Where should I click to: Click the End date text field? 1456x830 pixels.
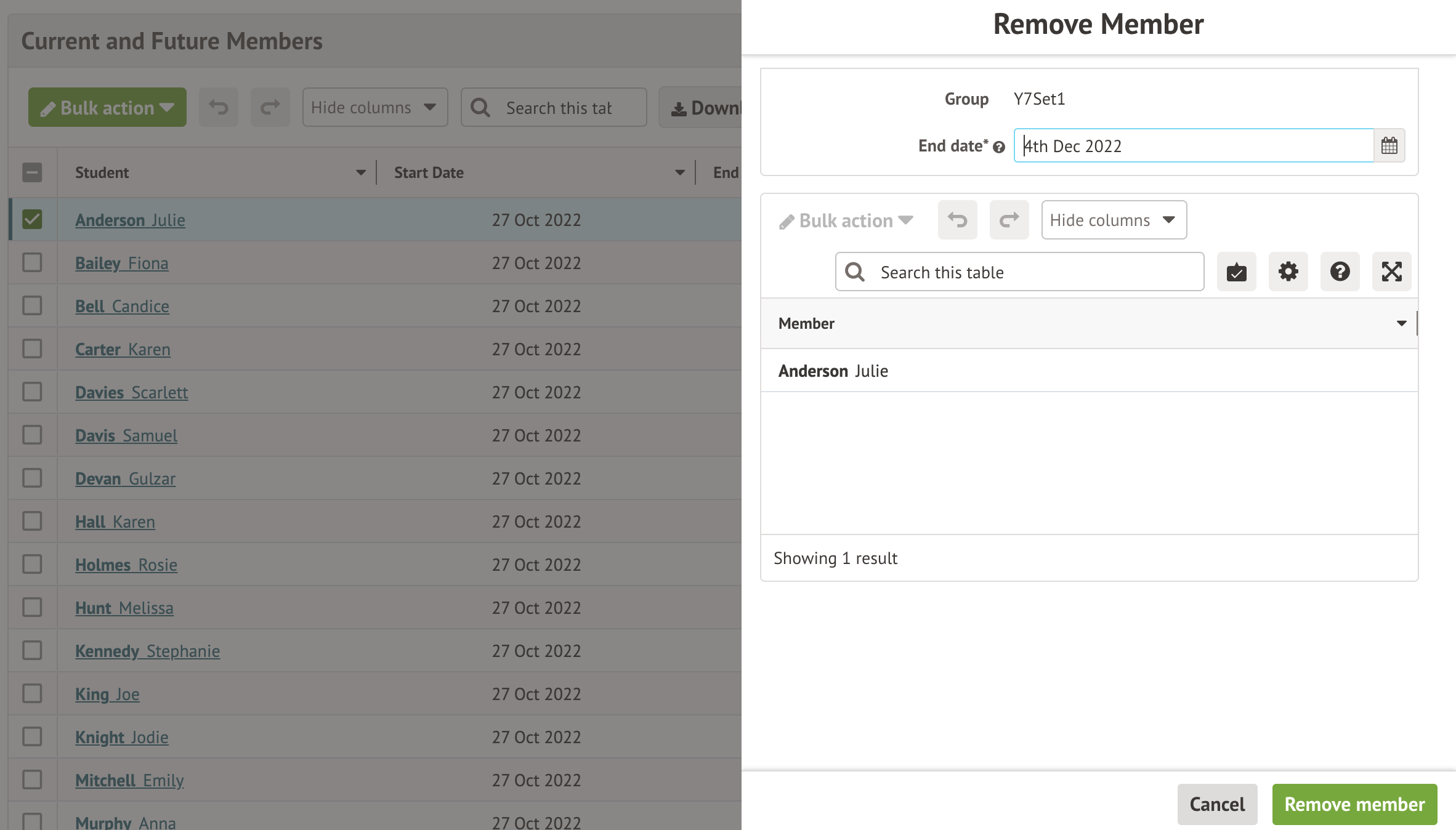[x=1193, y=146]
